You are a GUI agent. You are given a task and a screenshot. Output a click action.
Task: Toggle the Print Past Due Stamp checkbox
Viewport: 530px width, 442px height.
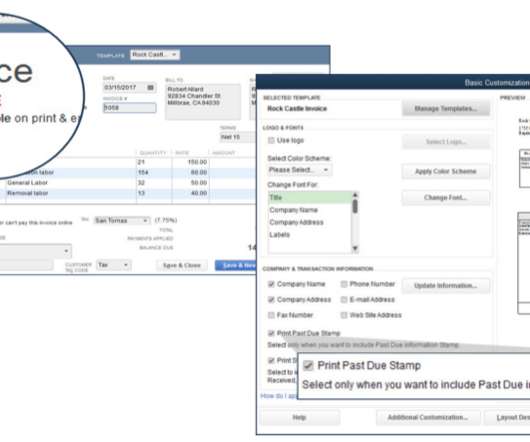pyautogui.click(x=271, y=333)
